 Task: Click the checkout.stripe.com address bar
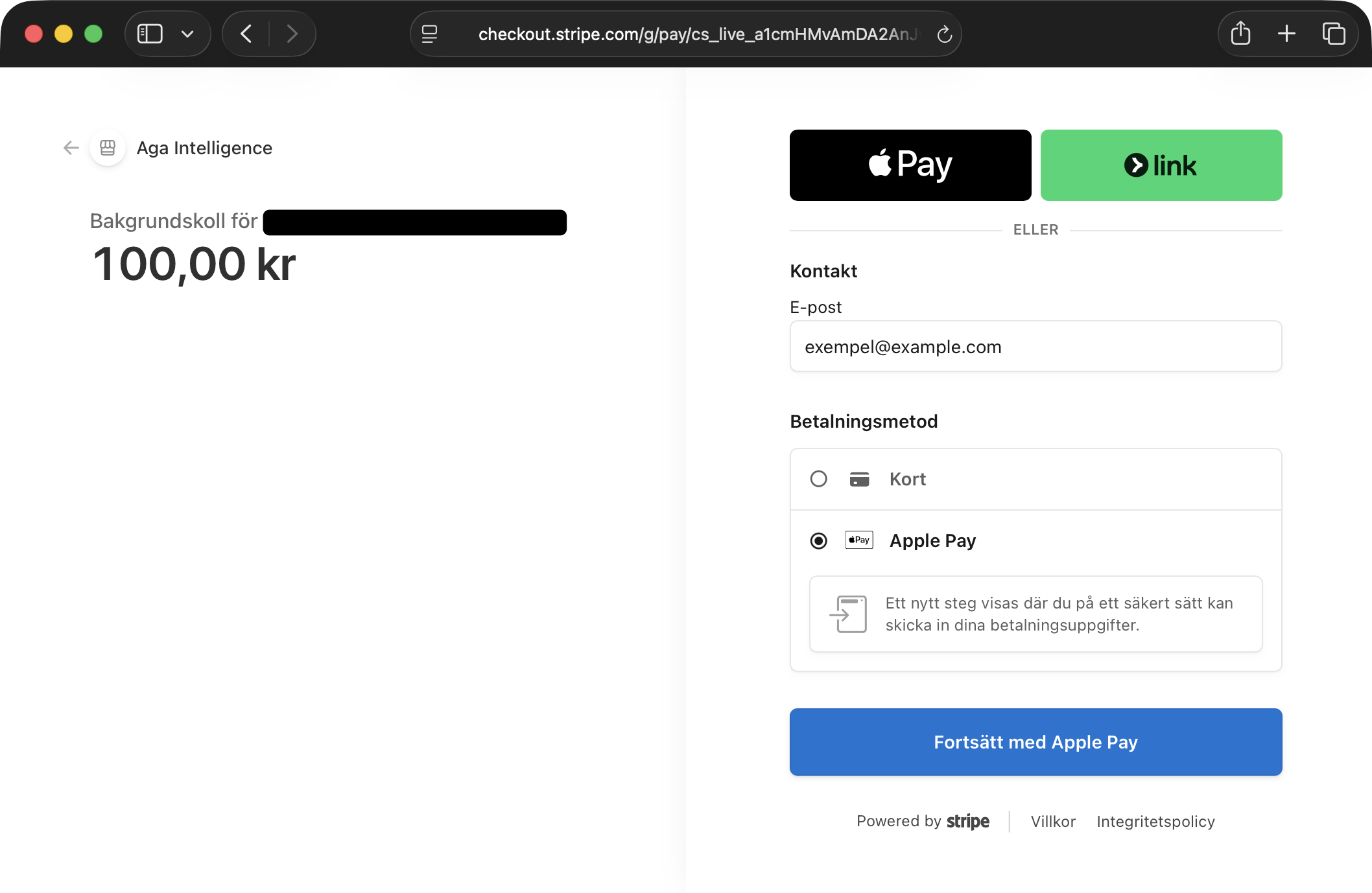pos(685,34)
